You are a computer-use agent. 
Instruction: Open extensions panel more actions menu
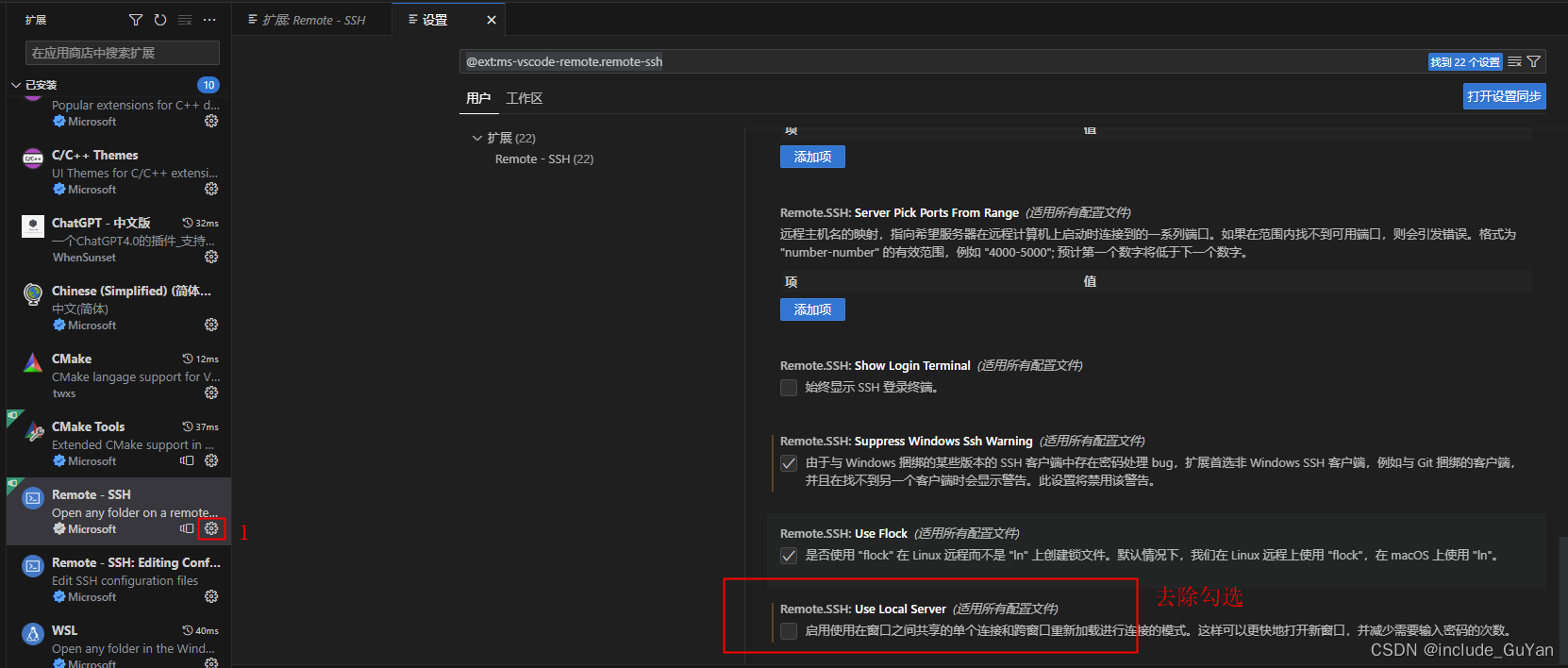pyautogui.click(x=209, y=20)
